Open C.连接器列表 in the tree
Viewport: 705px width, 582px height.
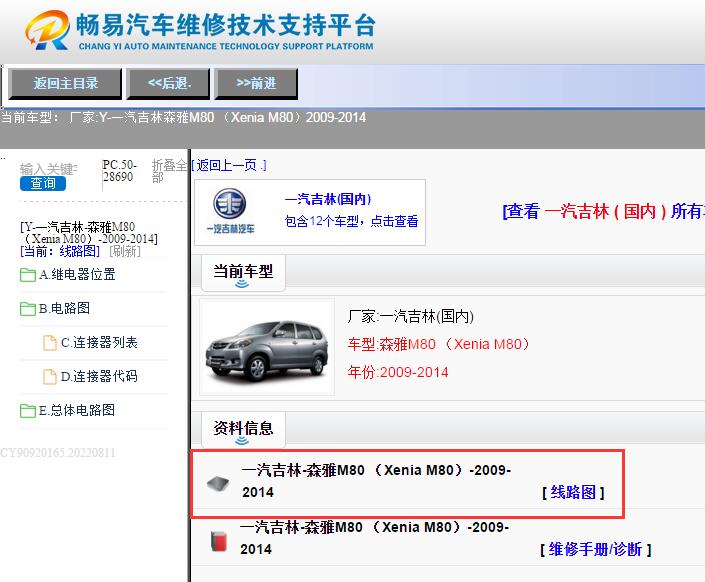coord(99,343)
